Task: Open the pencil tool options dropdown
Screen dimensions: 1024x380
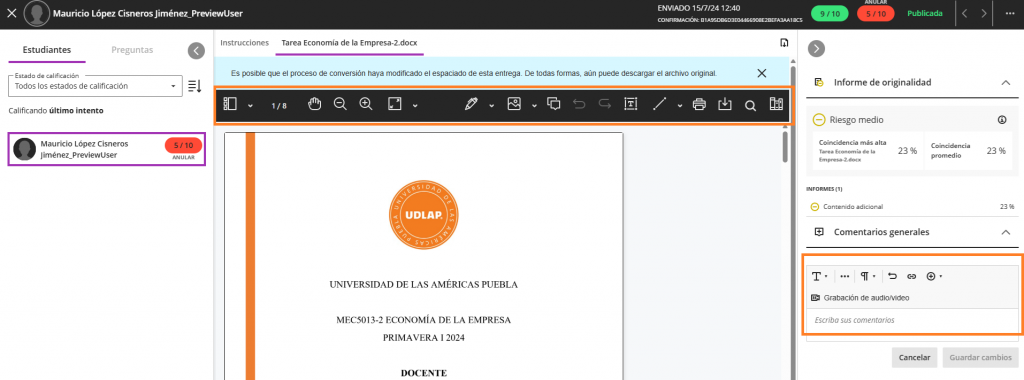Action: (491, 106)
